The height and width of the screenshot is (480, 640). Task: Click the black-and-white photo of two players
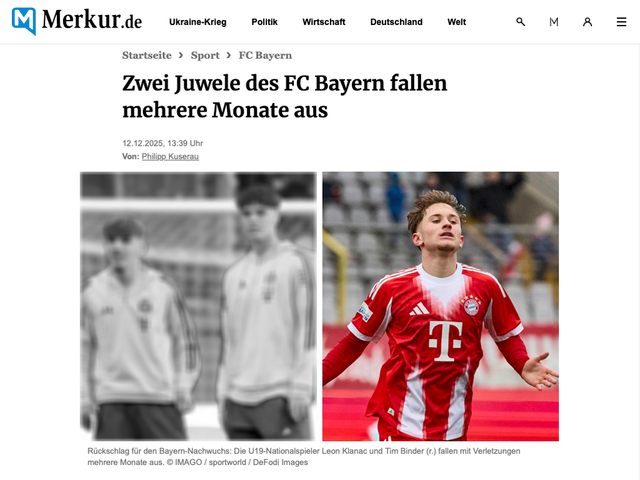click(198, 306)
